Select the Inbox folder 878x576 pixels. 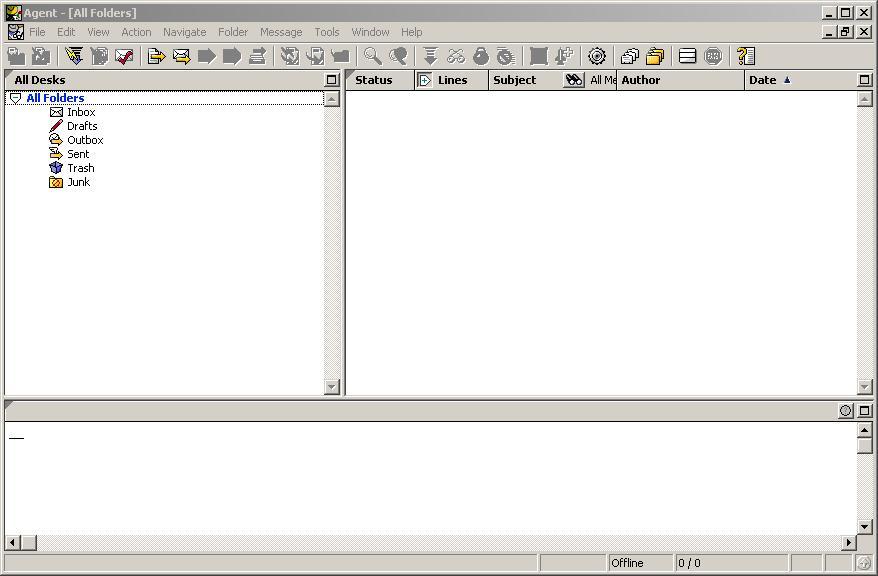[x=81, y=112]
